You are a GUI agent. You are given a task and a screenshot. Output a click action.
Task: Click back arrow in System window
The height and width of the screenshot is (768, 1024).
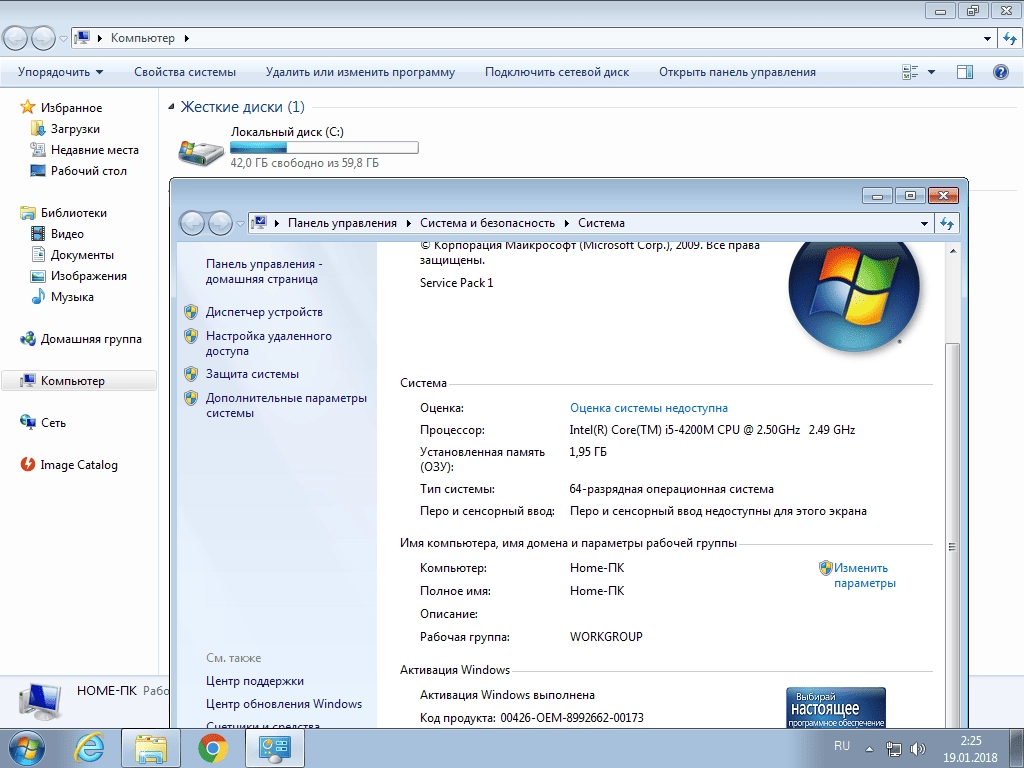coord(192,223)
